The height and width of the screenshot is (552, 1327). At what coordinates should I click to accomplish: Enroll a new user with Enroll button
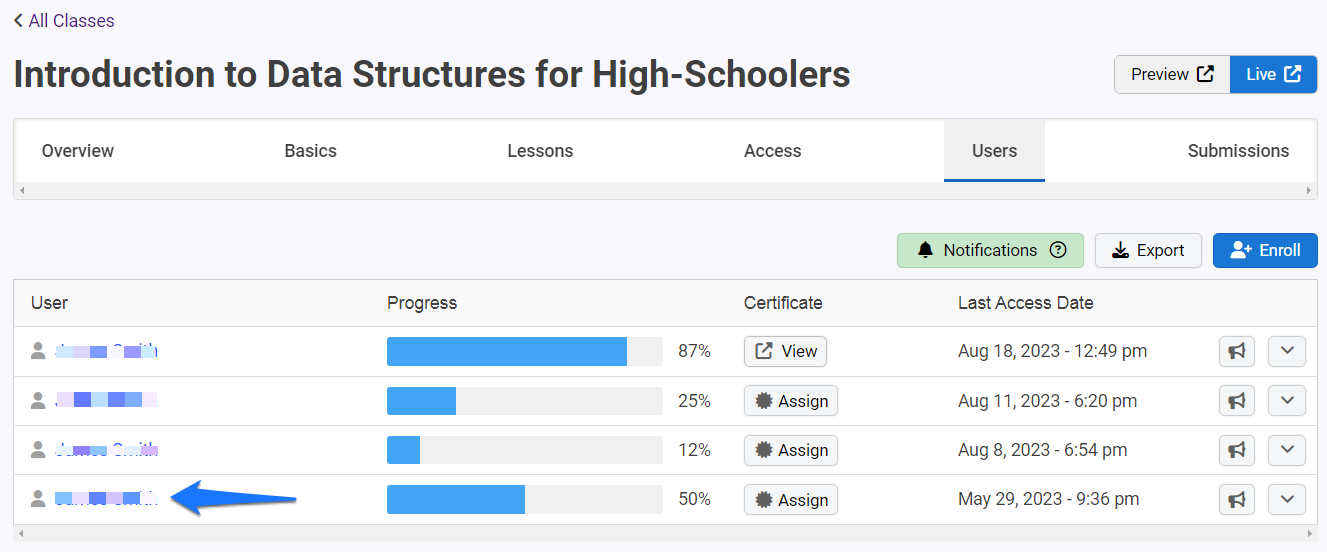[1265, 250]
